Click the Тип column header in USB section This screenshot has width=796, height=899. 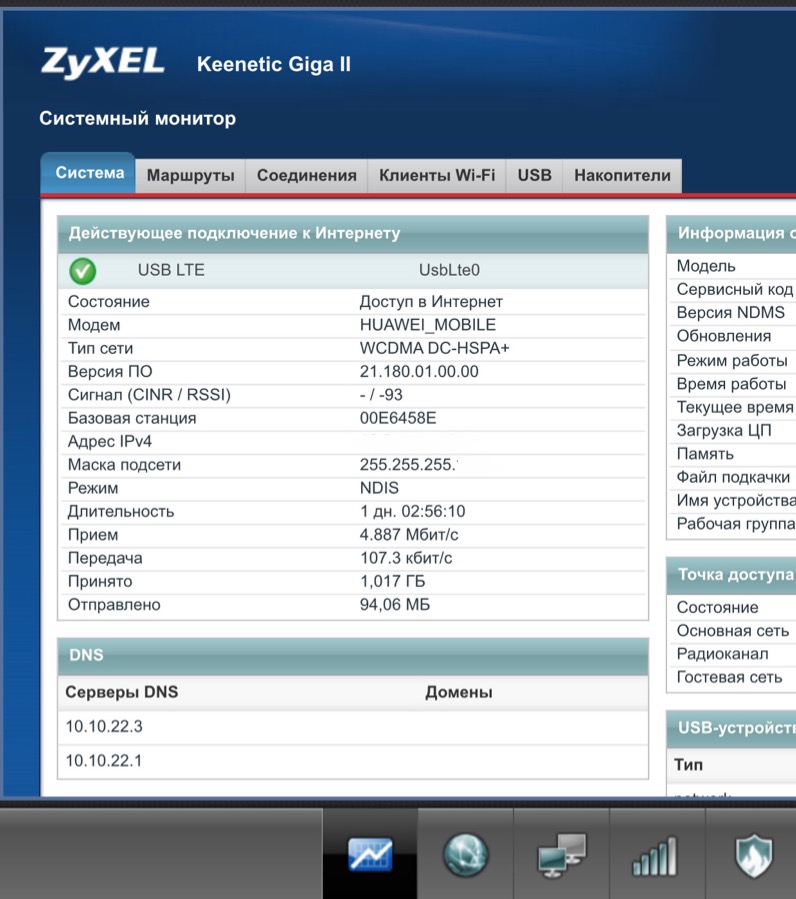pyautogui.click(x=688, y=765)
